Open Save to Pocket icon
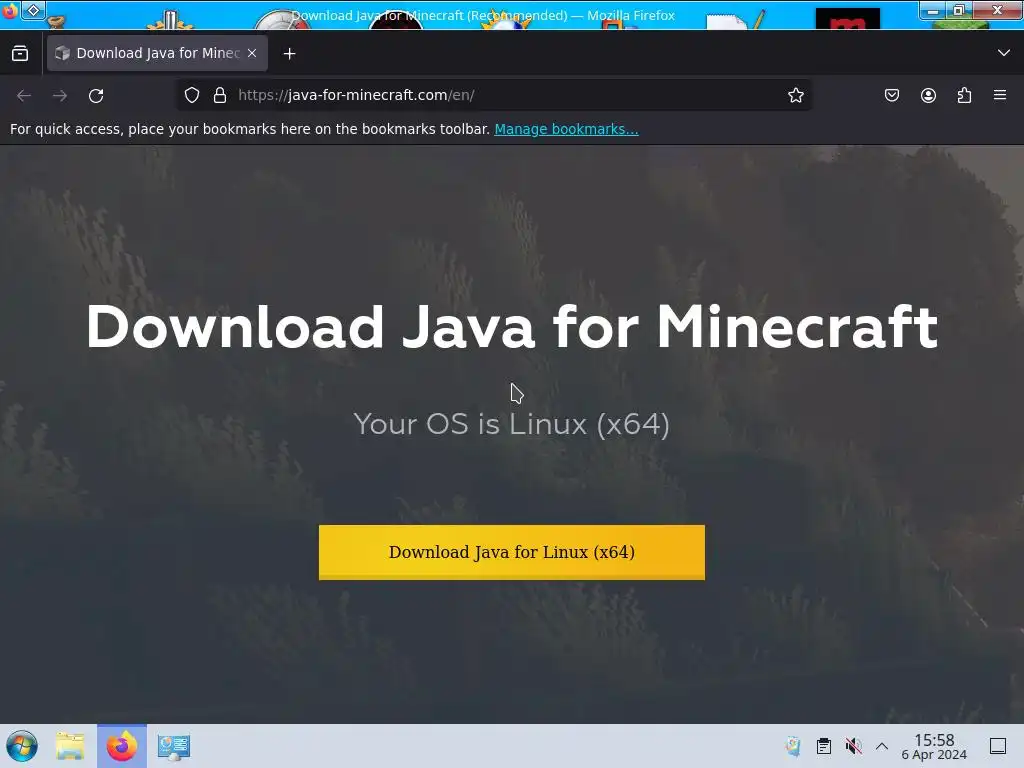Image resolution: width=1024 pixels, height=768 pixels. [x=892, y=95]
